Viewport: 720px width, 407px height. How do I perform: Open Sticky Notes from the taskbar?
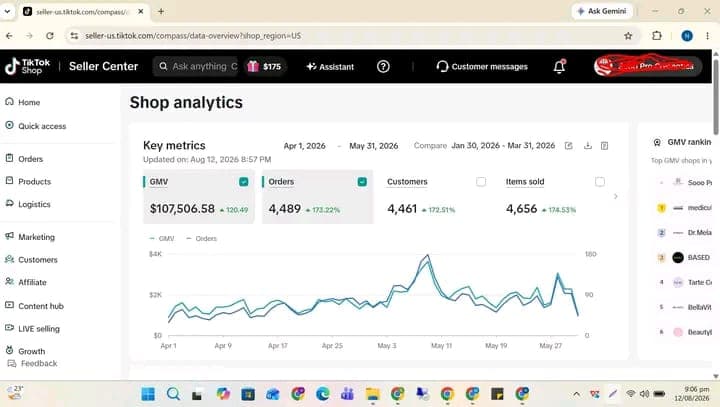497,394
